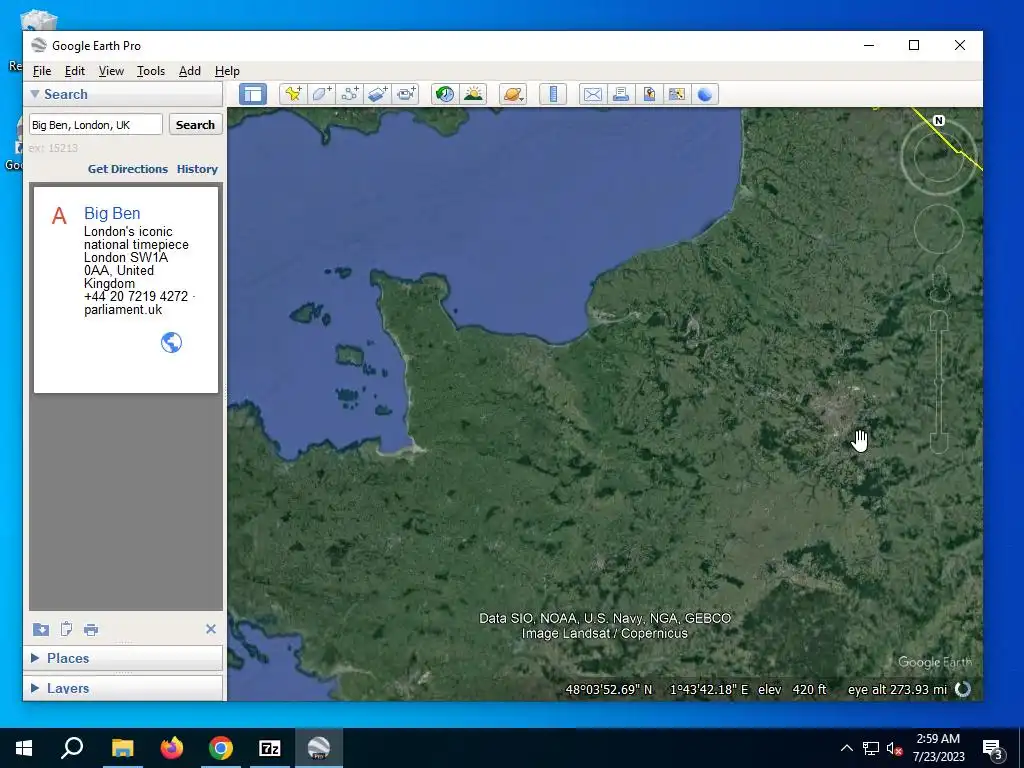The image size is (1024, 768).
Task: Click the Look joystick control
Action: click(938, 156)
